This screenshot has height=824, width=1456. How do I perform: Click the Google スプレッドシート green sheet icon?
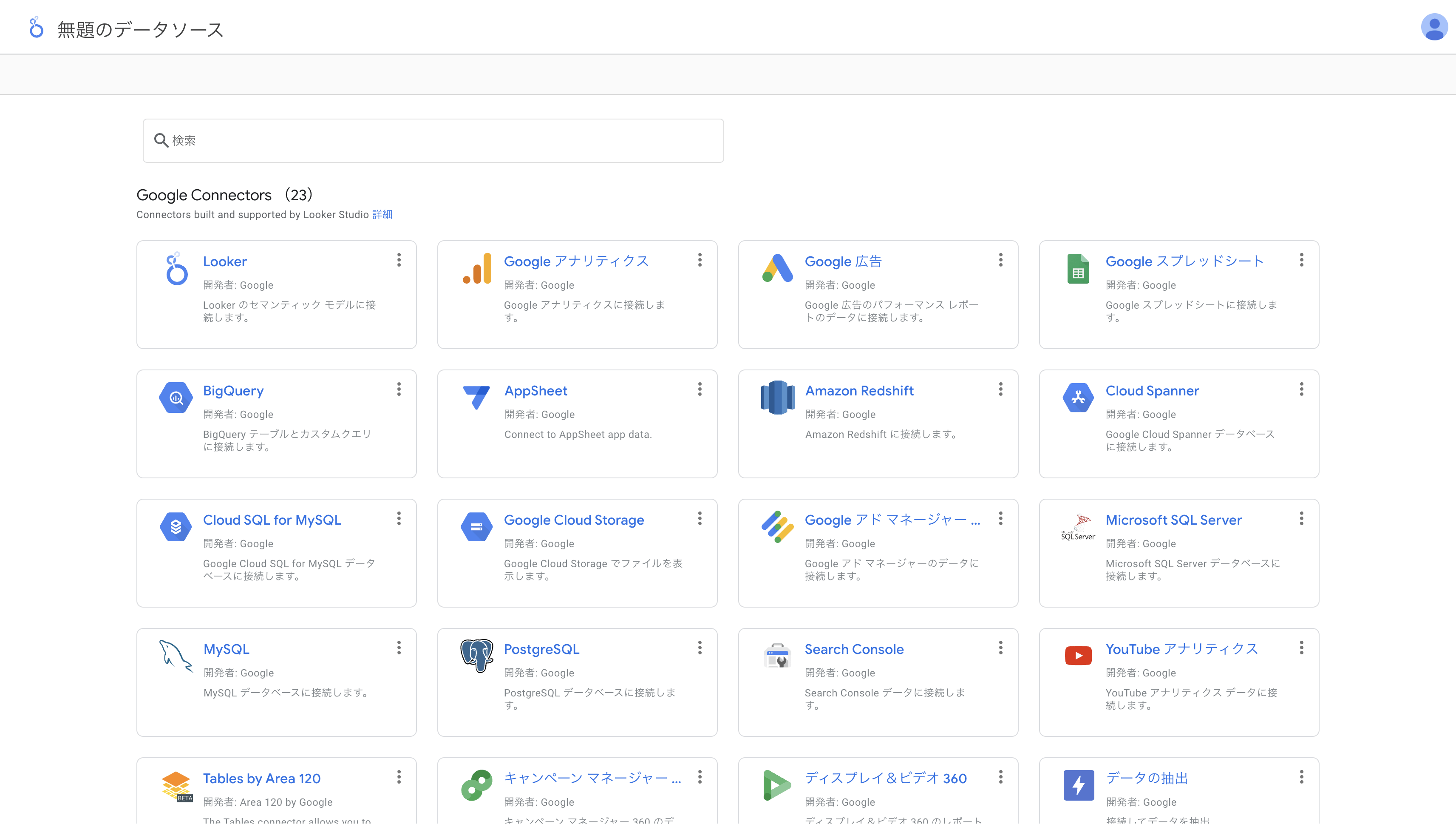1078,268
